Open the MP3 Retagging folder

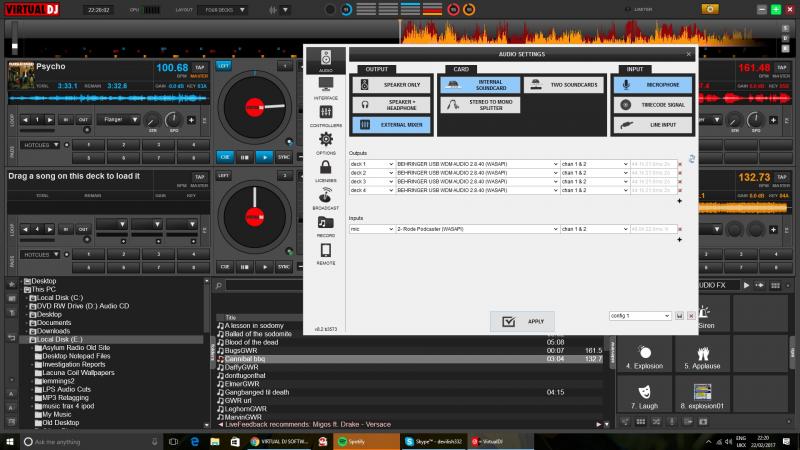65,398
